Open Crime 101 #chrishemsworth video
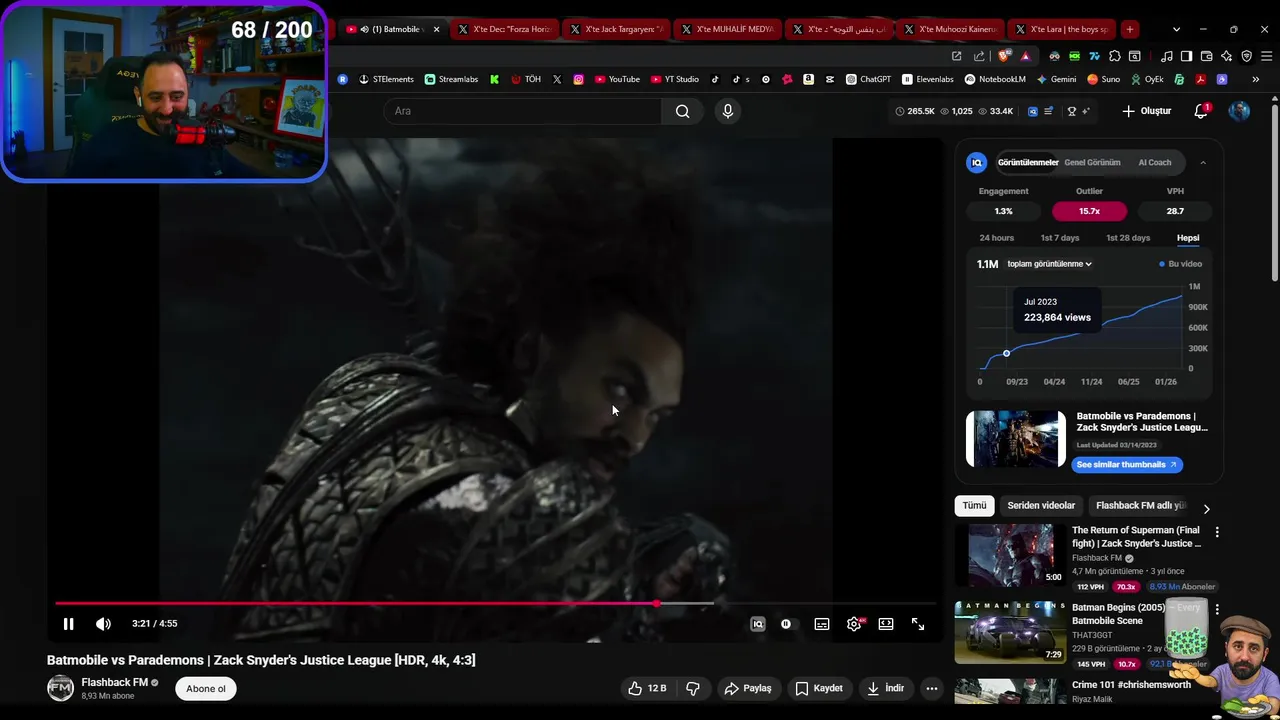Image resolution: width=1280 pixels, height=720 pixels. 1131,685
